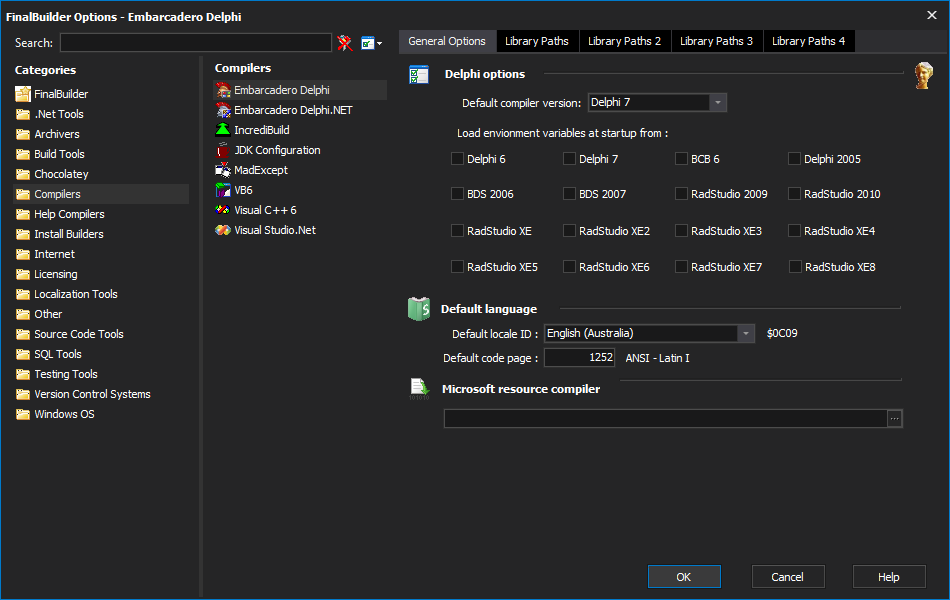Click the Embarcadero Delphi.NET icon
The width and height of the screenshot is (950, 600).
[x=224, y=110]
